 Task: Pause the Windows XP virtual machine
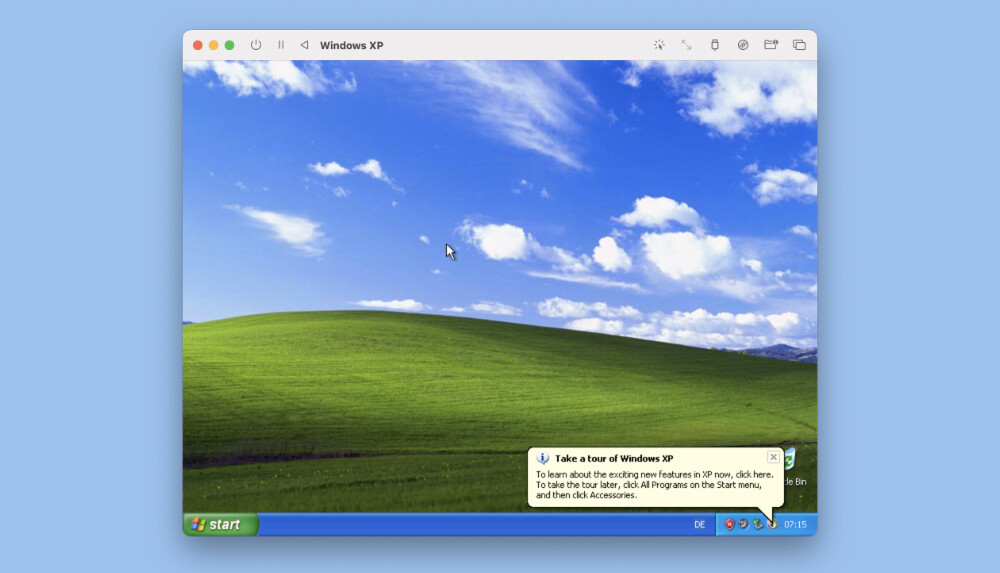(x=281, y=45)
